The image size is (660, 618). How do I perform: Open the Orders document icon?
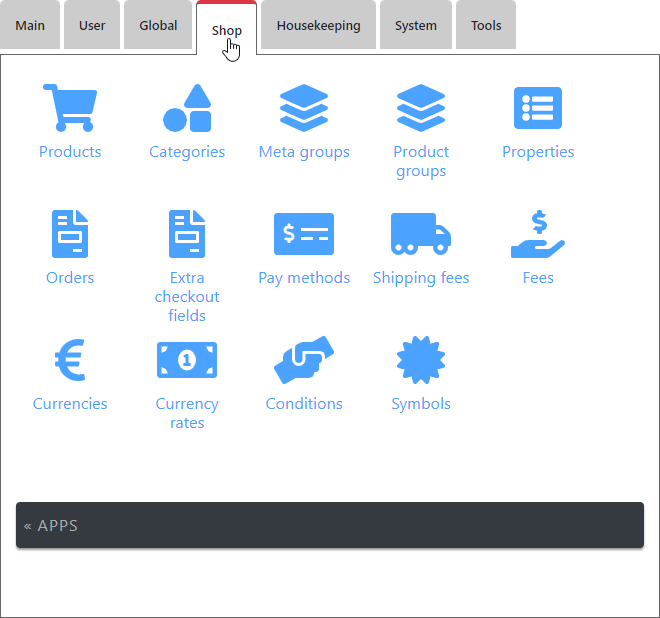(70, 234)
